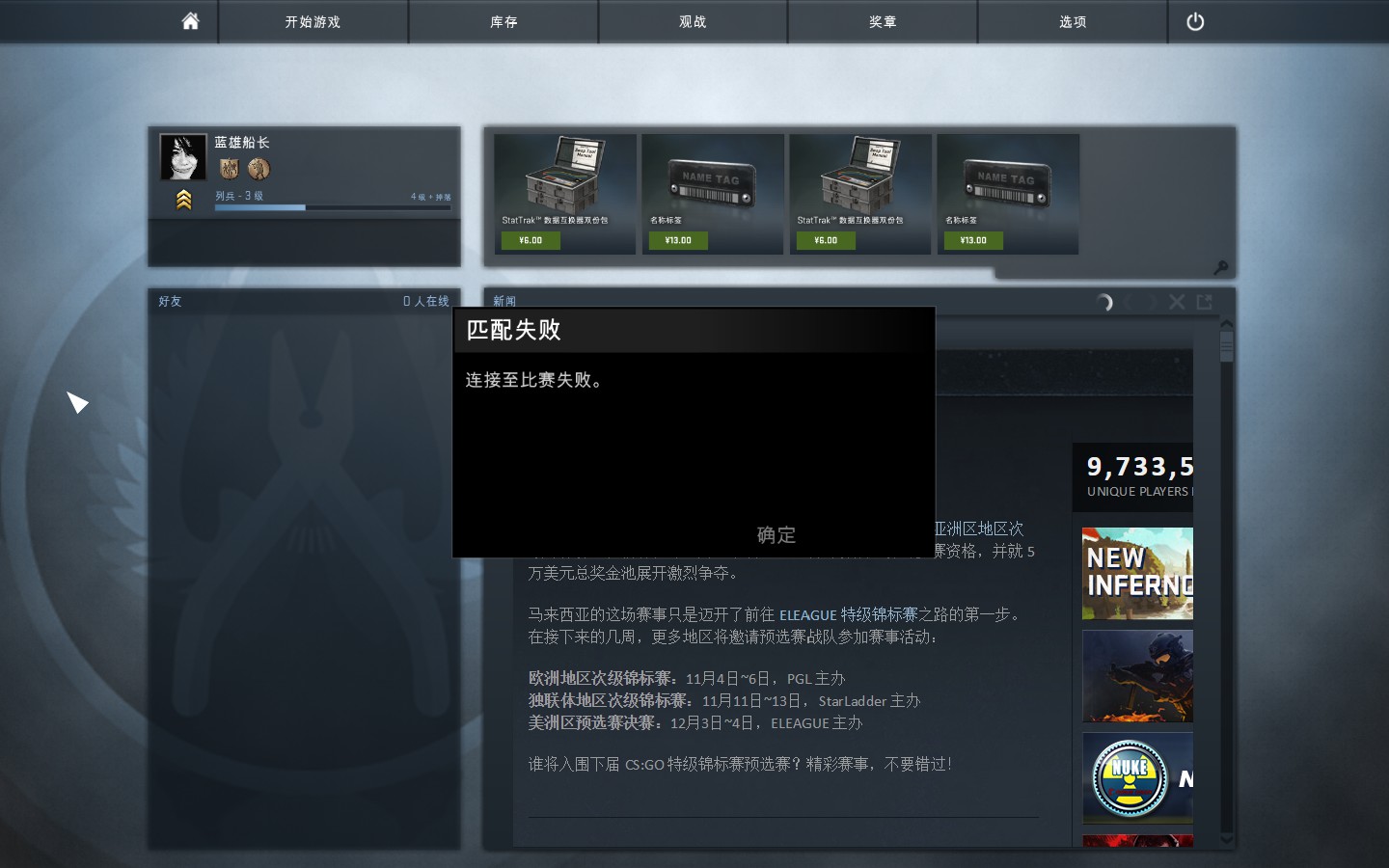This screenshot has width=1389, height=868.
Task: Buy the first StatTrak pack for ¥6.00
Action: click(x=531, y=240)
